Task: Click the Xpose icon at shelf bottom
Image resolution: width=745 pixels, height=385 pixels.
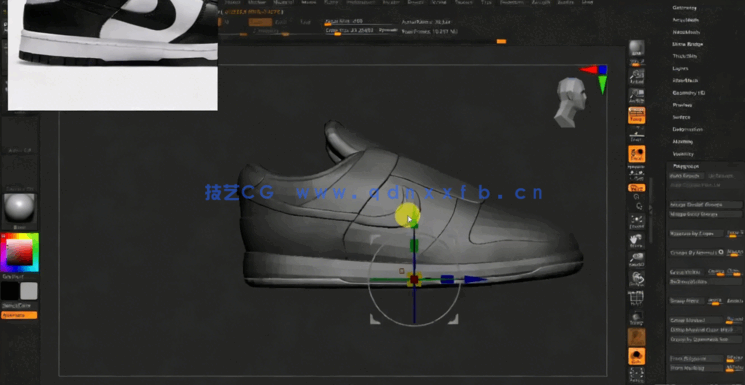Action: click(637, 375)
